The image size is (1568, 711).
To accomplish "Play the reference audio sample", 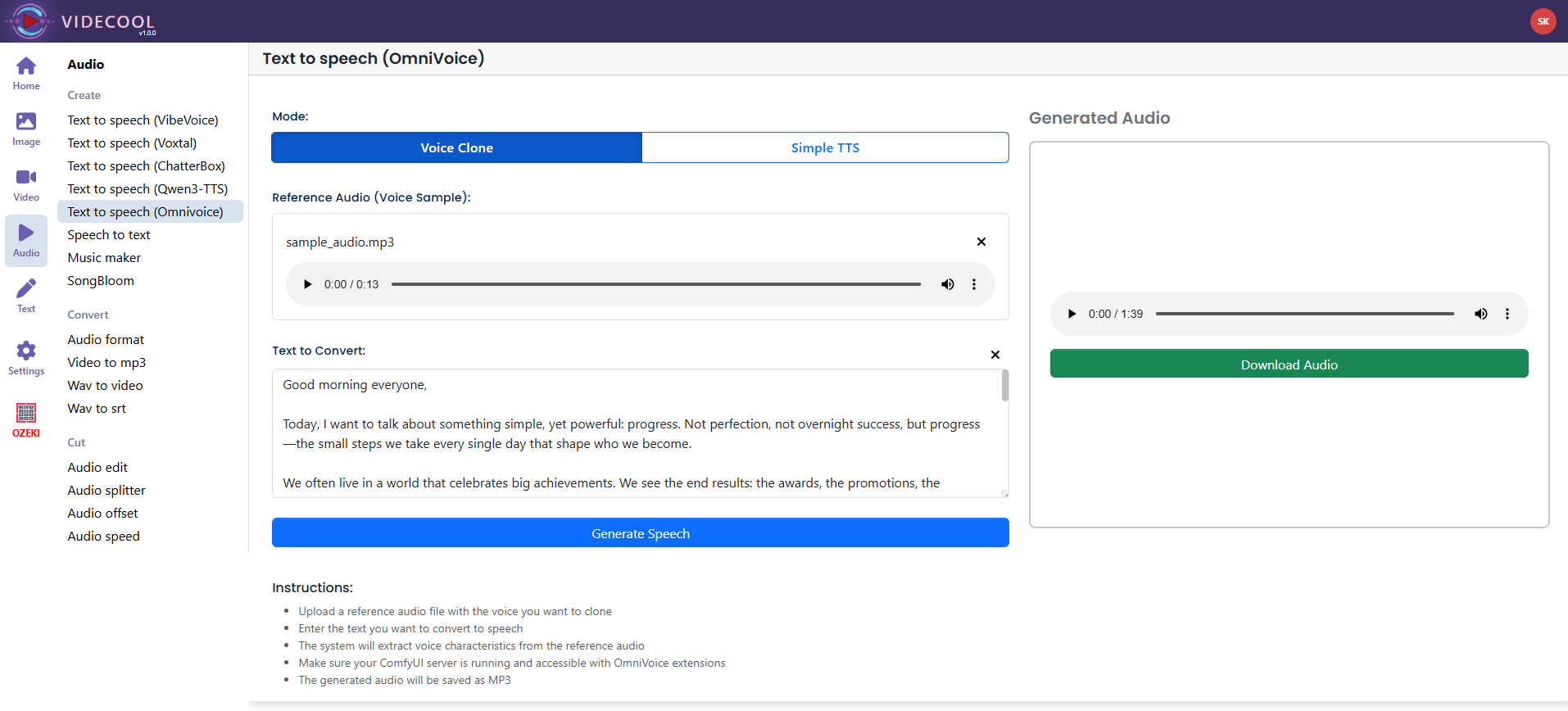I will (307, 284).
